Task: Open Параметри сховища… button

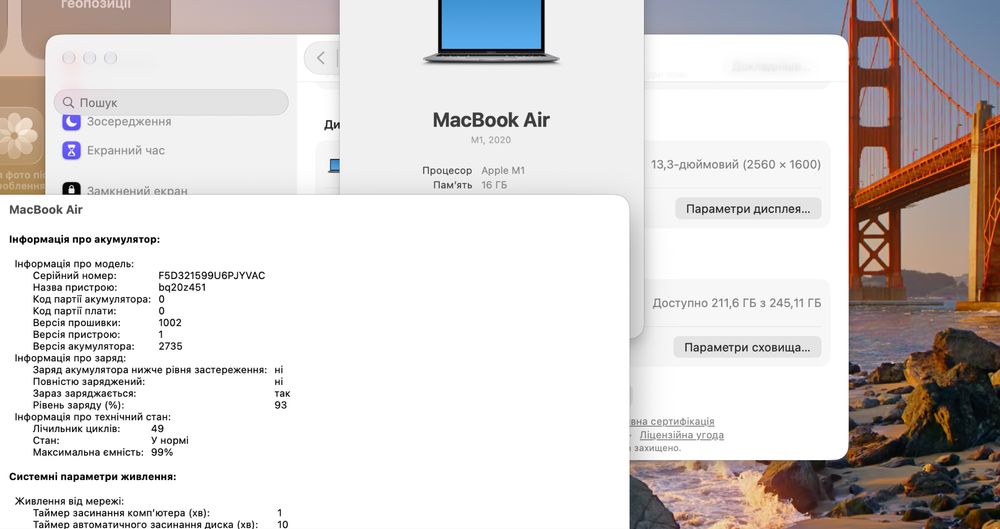Action: [x=747, y=347]
